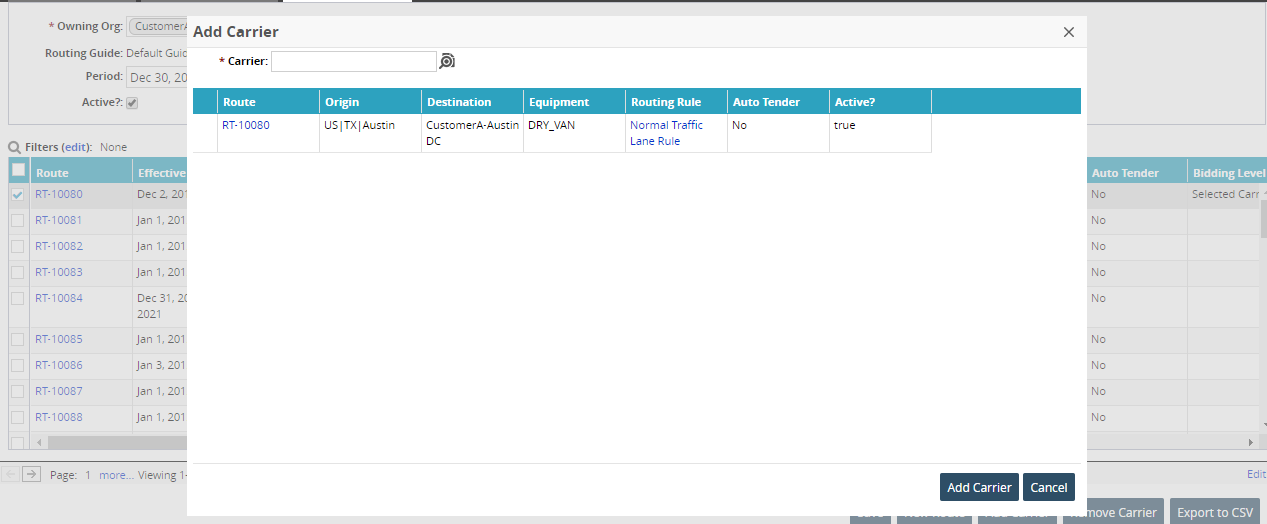The width and height of the screenshot is (1267, 524).
Task: Sort by the Bidding Level column header
Action: (x=1227, y=173)
